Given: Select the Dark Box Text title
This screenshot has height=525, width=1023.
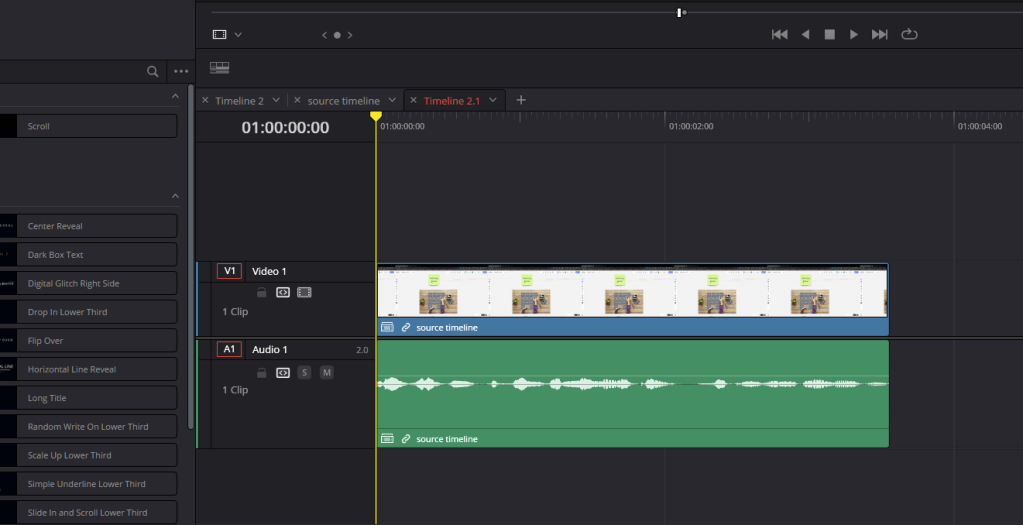Looking at the screenshot, I should click(x=88, y=255).
